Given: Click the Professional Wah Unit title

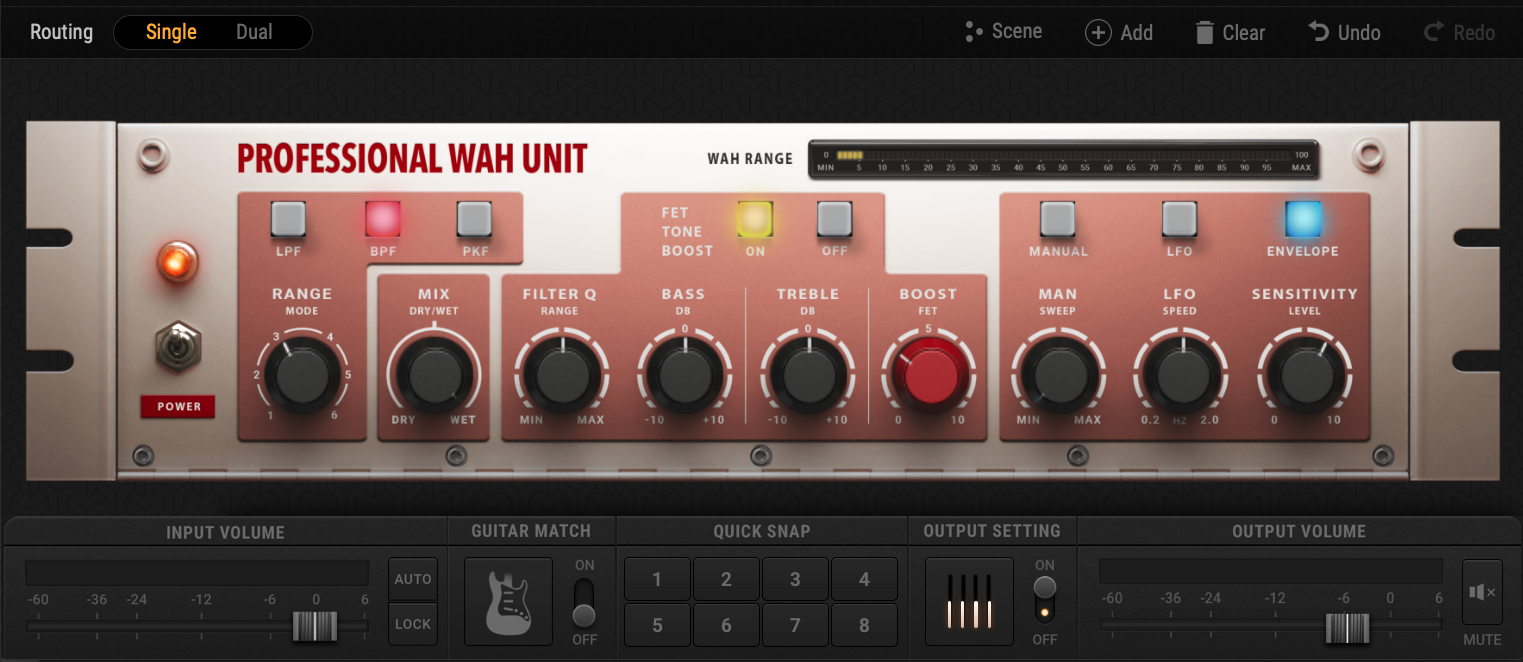Looking at the screenshot, I should (x=412, y=159).
